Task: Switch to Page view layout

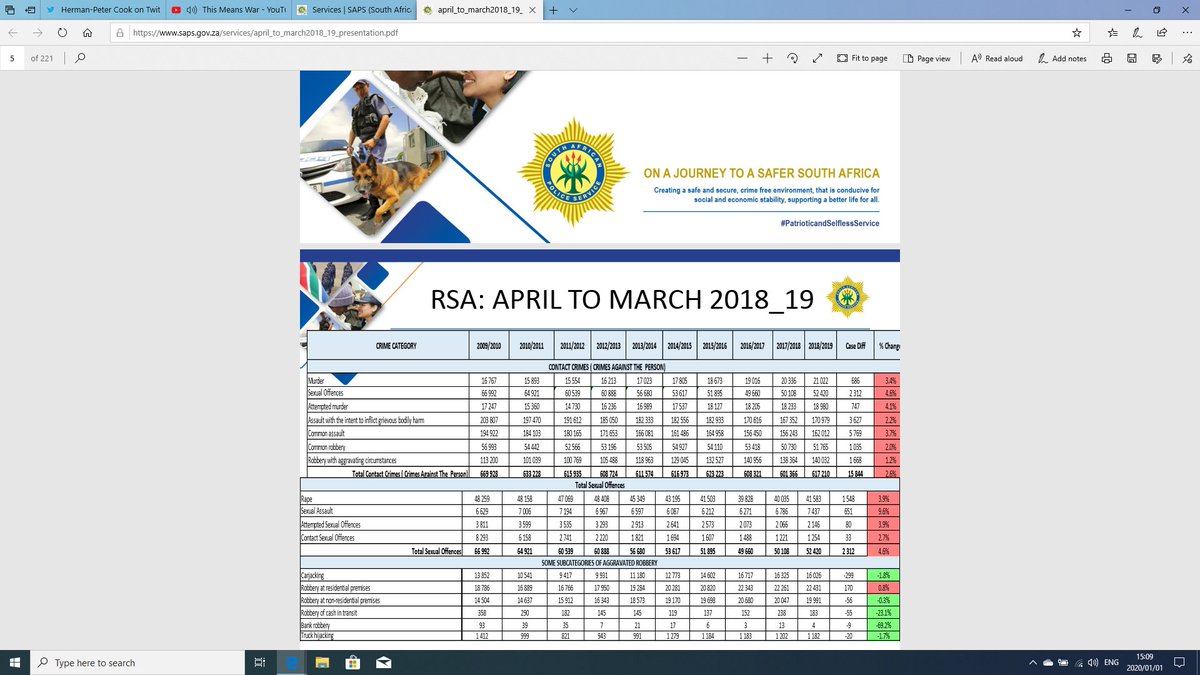Action: tap(930, 58)
